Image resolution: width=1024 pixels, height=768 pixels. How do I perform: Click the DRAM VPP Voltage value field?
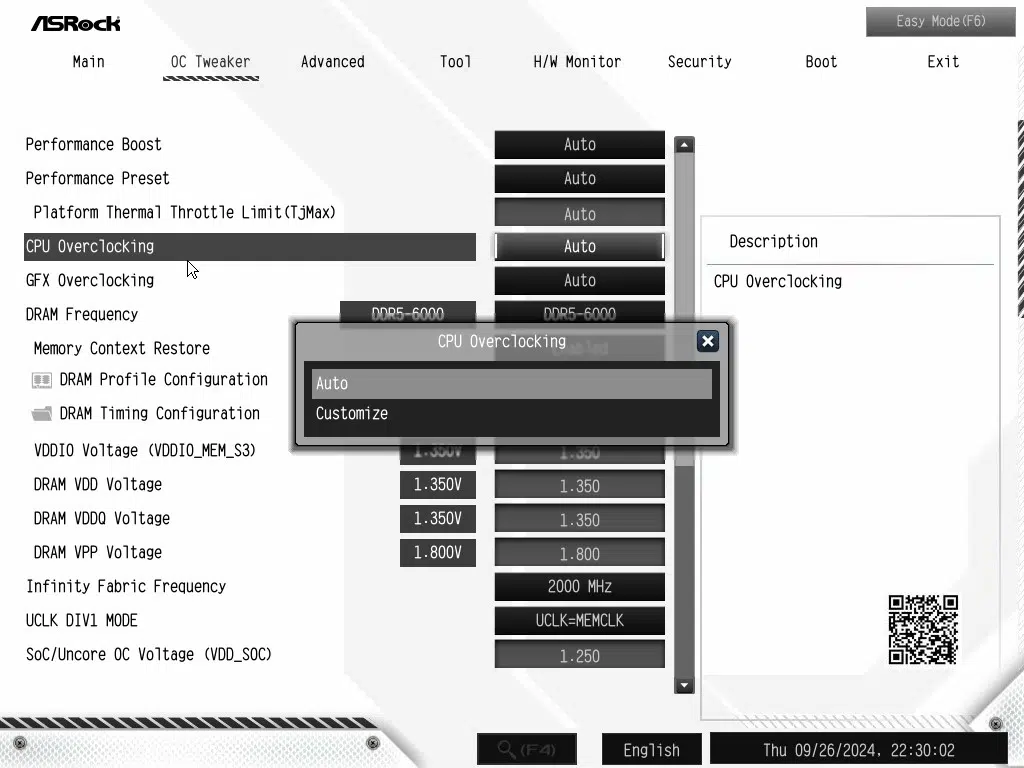pos(579,553)
